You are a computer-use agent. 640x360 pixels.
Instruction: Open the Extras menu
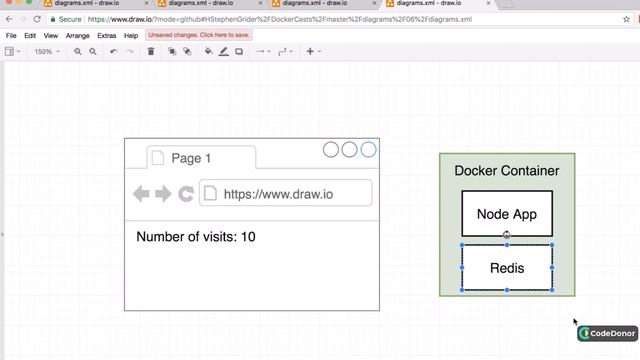click(107, 36)
